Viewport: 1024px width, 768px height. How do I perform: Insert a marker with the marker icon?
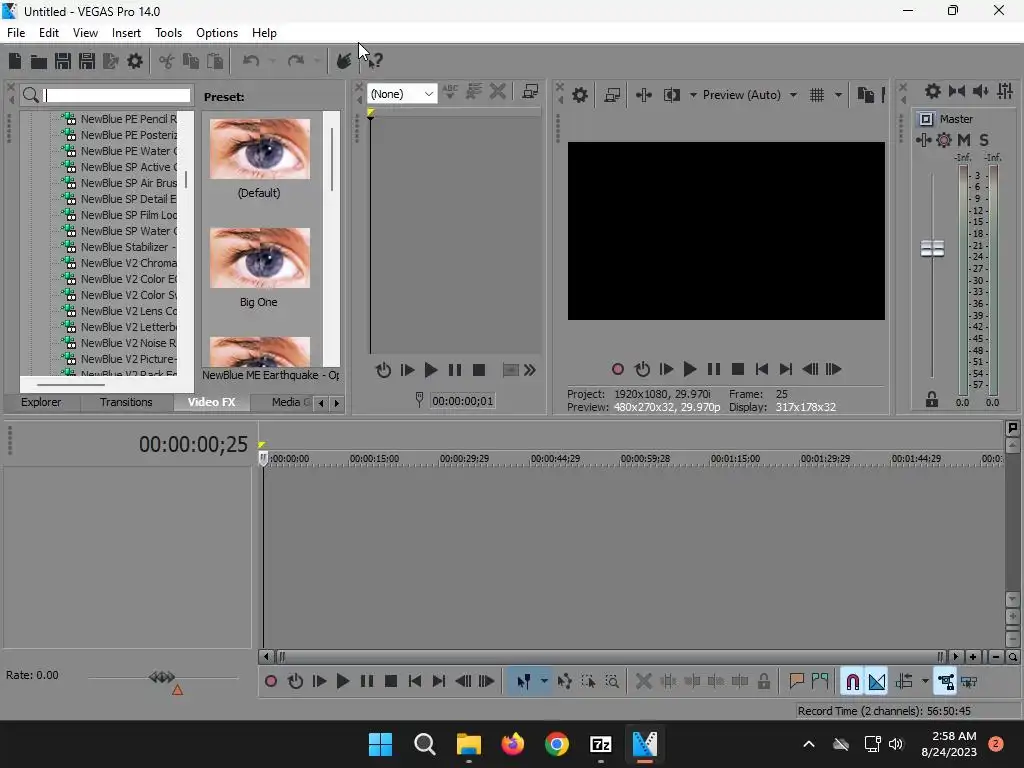[796, 682]
